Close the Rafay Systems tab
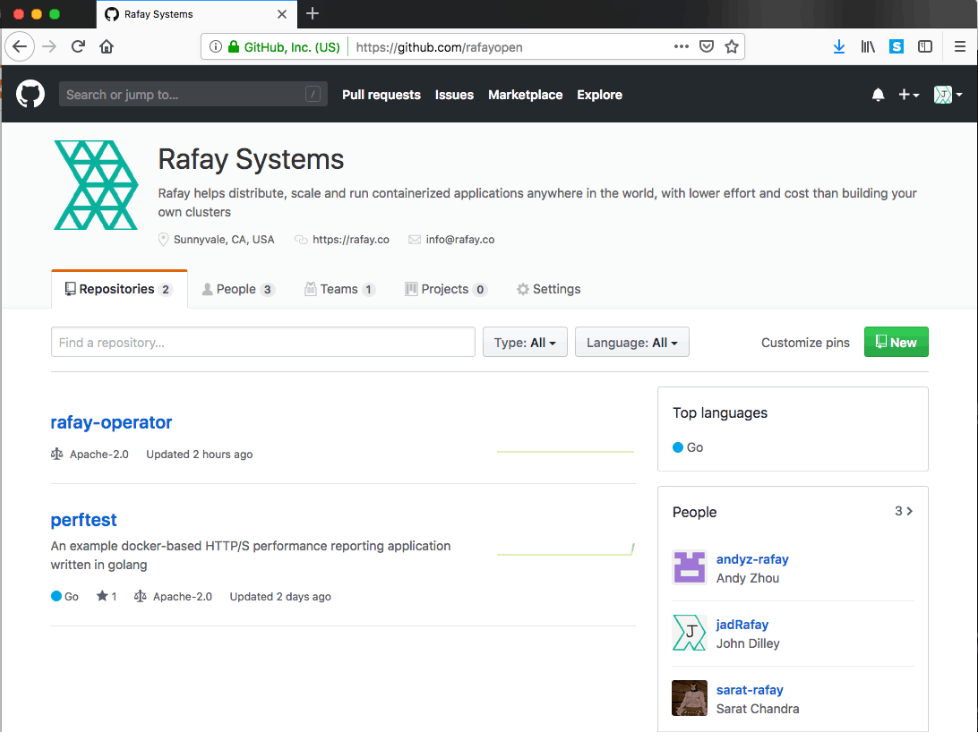 pyautogui.click(x=282, y=14)
